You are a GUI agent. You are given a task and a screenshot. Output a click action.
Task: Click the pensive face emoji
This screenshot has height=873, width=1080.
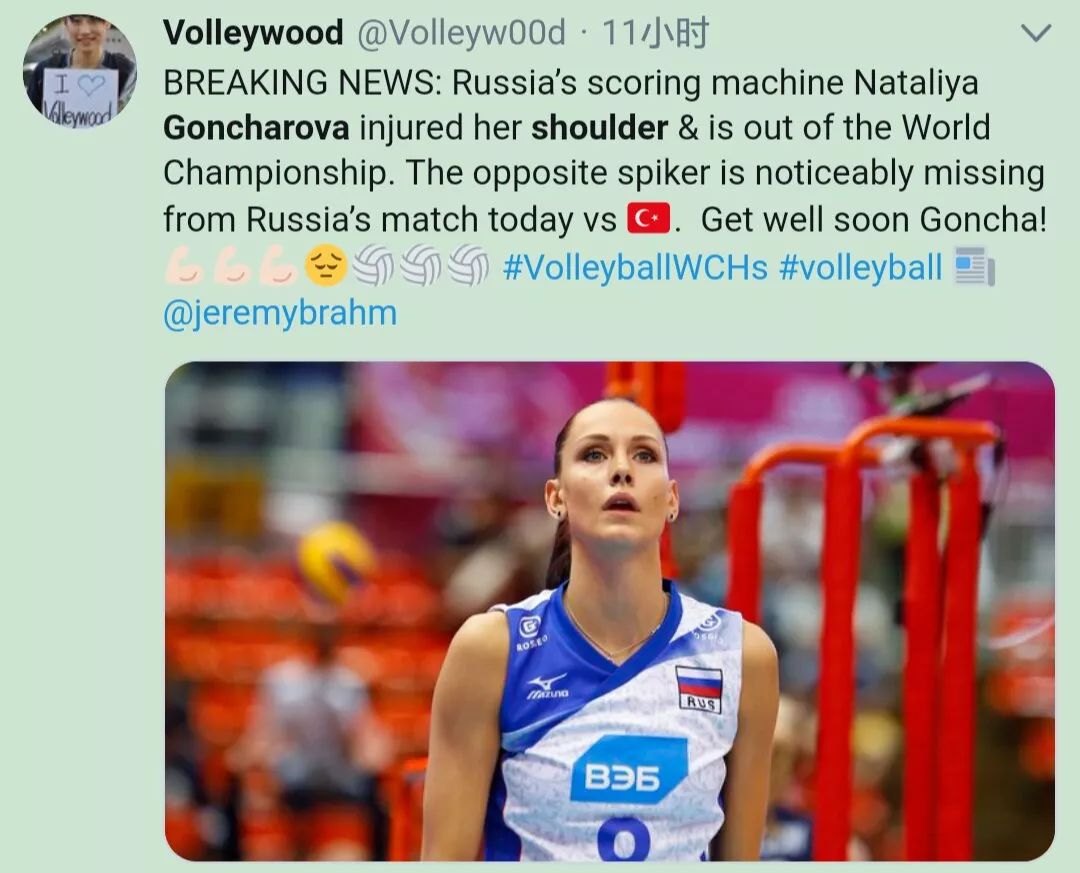pos(326,265)
